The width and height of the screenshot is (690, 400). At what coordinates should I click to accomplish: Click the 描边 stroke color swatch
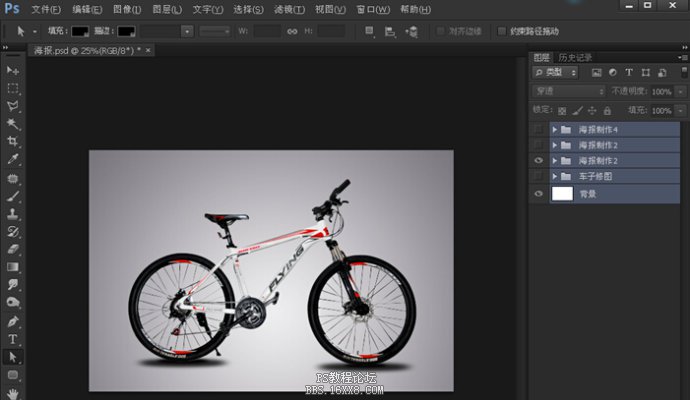pyautogui.click(x=126, y=31)
